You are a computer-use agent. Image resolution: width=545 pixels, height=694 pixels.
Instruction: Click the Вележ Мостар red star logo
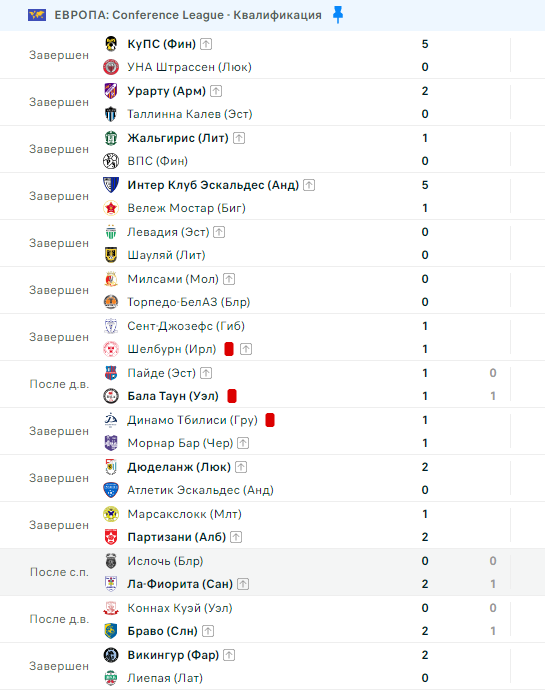point(111,208)
